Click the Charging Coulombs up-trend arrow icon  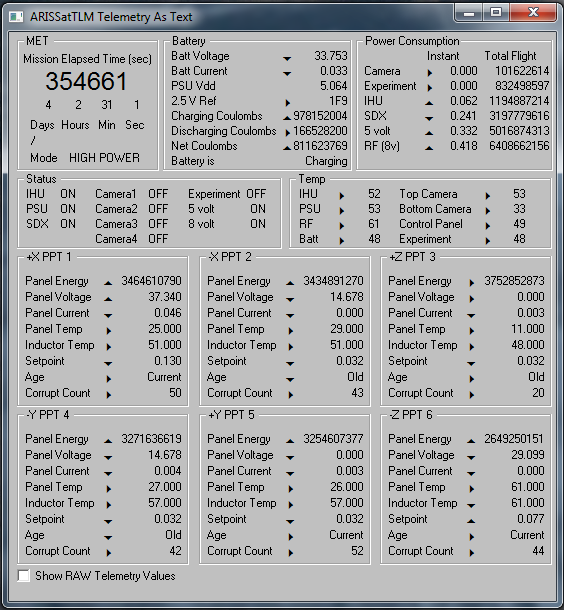click(287, 118)
